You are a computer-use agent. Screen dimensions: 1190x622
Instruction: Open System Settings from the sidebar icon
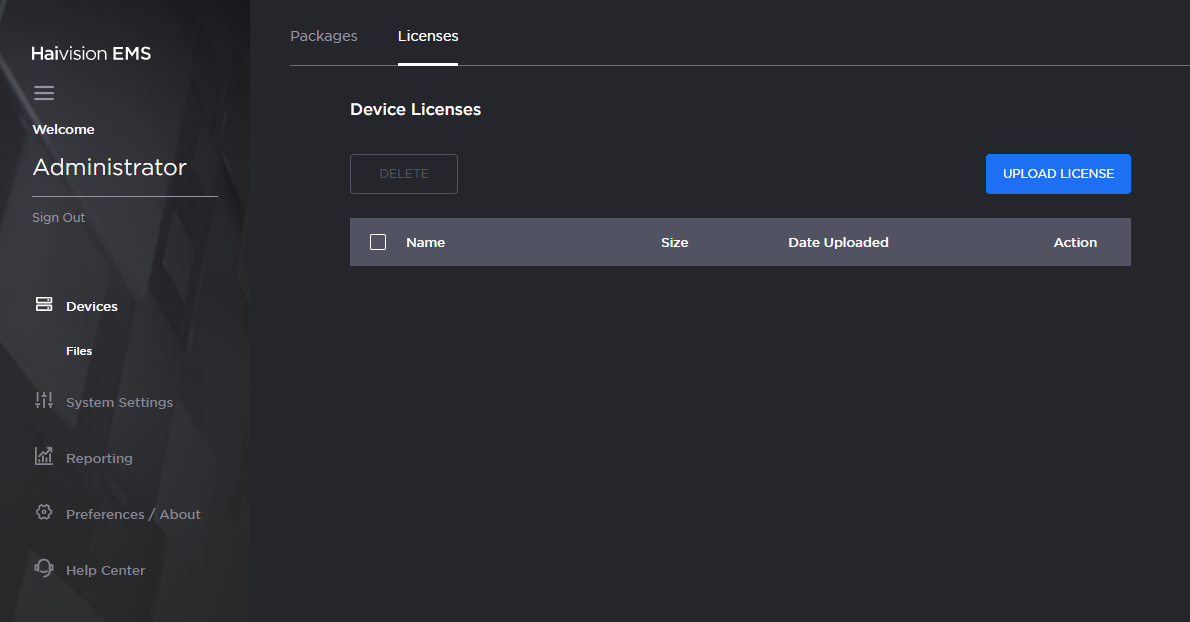point(44,401)
